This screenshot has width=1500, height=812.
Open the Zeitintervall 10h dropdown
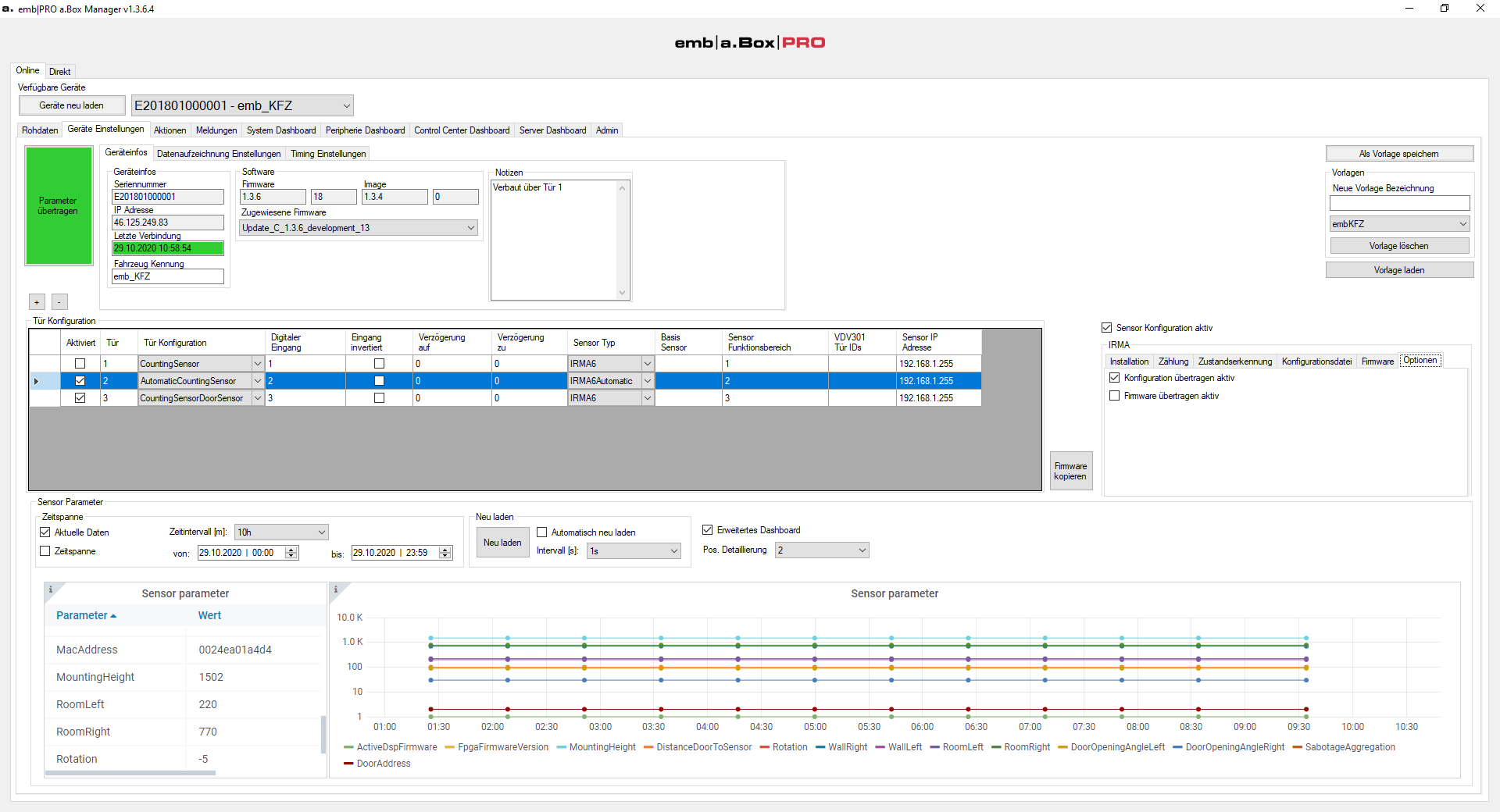281,532
